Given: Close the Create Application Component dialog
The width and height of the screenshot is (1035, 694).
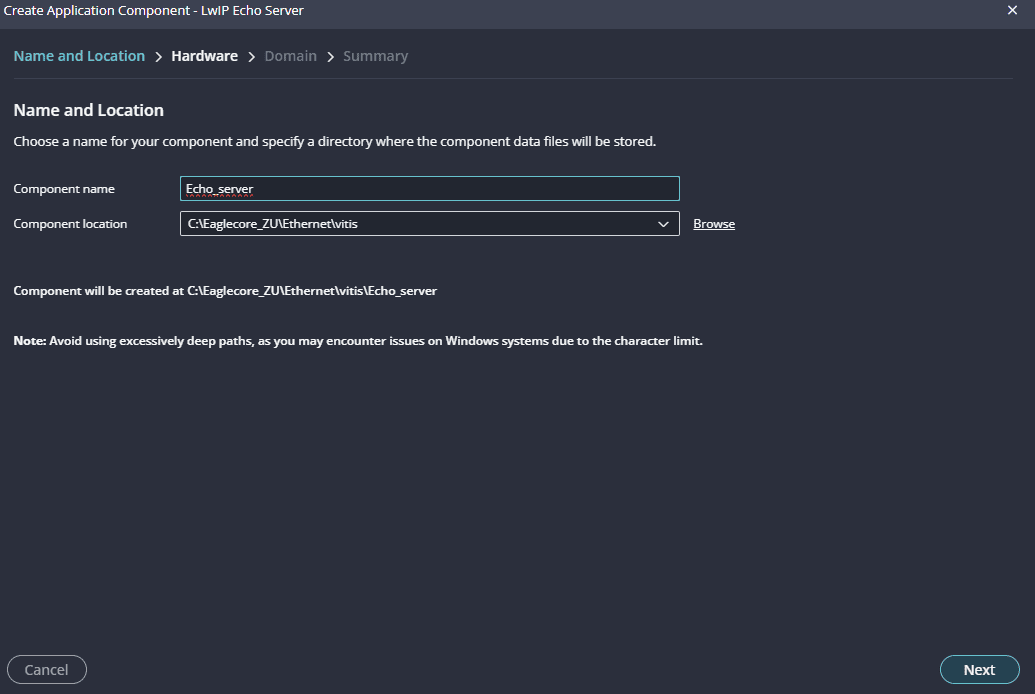Looking at the screenshot, I should click(1012, 10).
